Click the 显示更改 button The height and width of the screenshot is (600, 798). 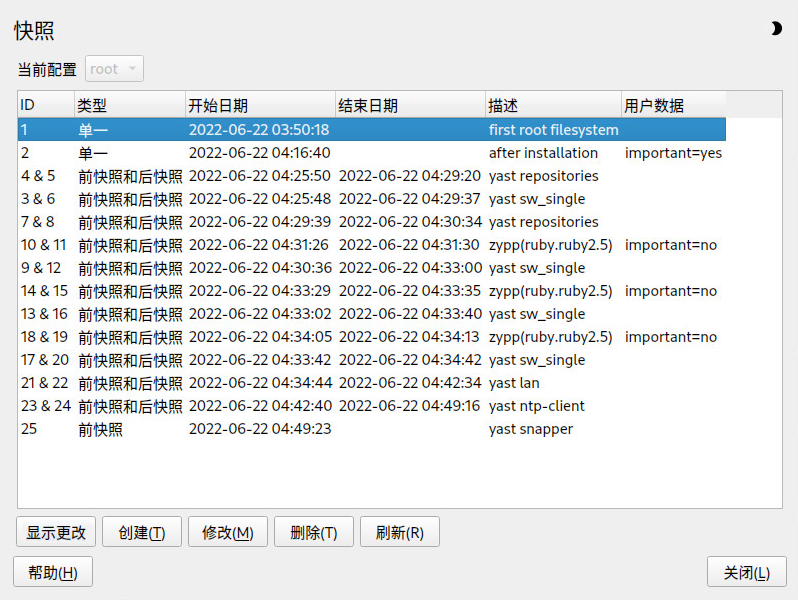[x=56, y=533]
